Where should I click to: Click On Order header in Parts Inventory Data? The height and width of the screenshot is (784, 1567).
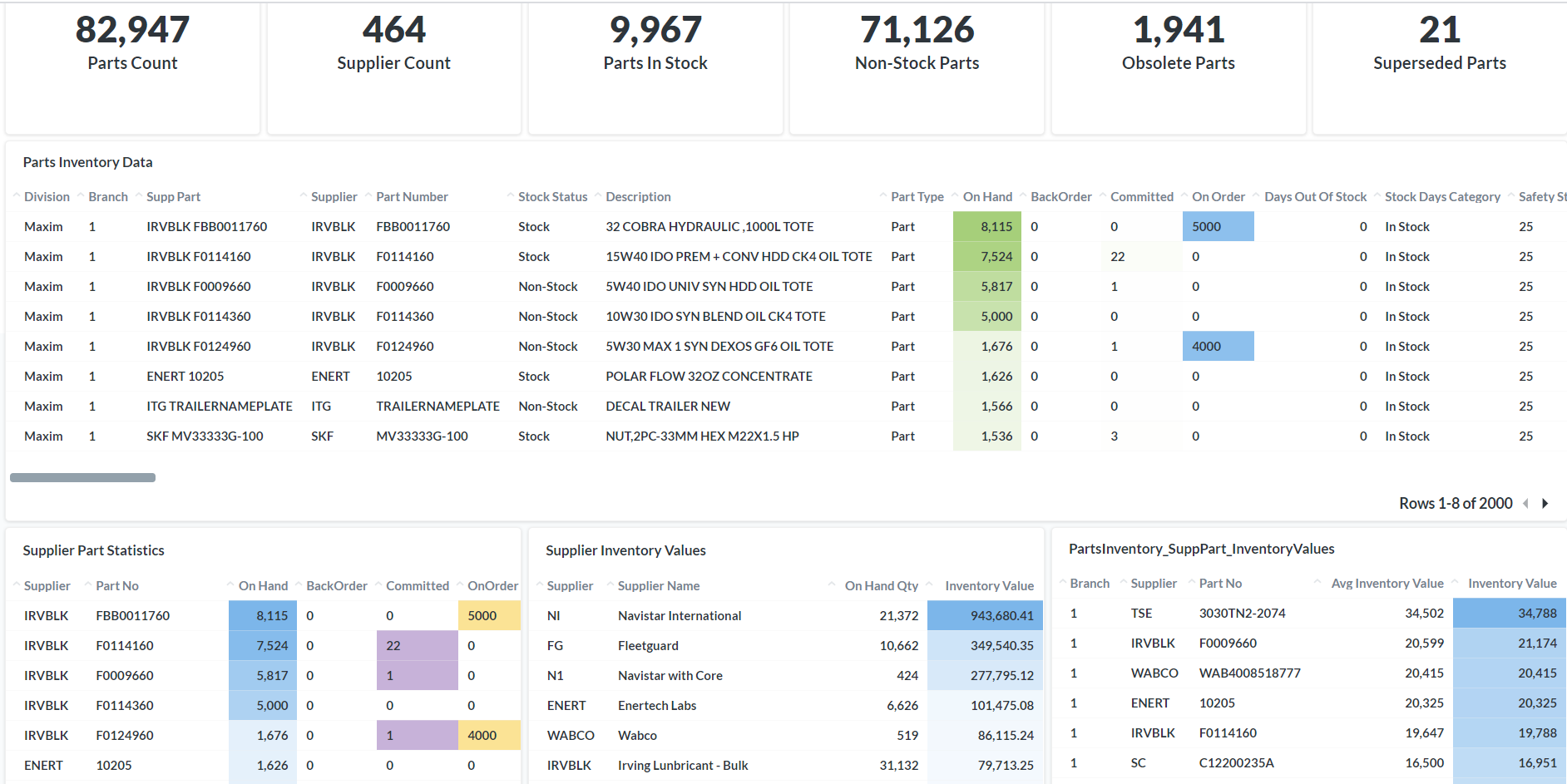tap(1219, 197)
